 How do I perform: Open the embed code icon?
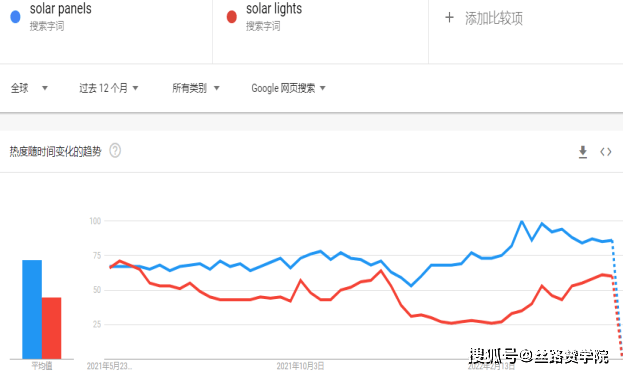tap(606, 152)
